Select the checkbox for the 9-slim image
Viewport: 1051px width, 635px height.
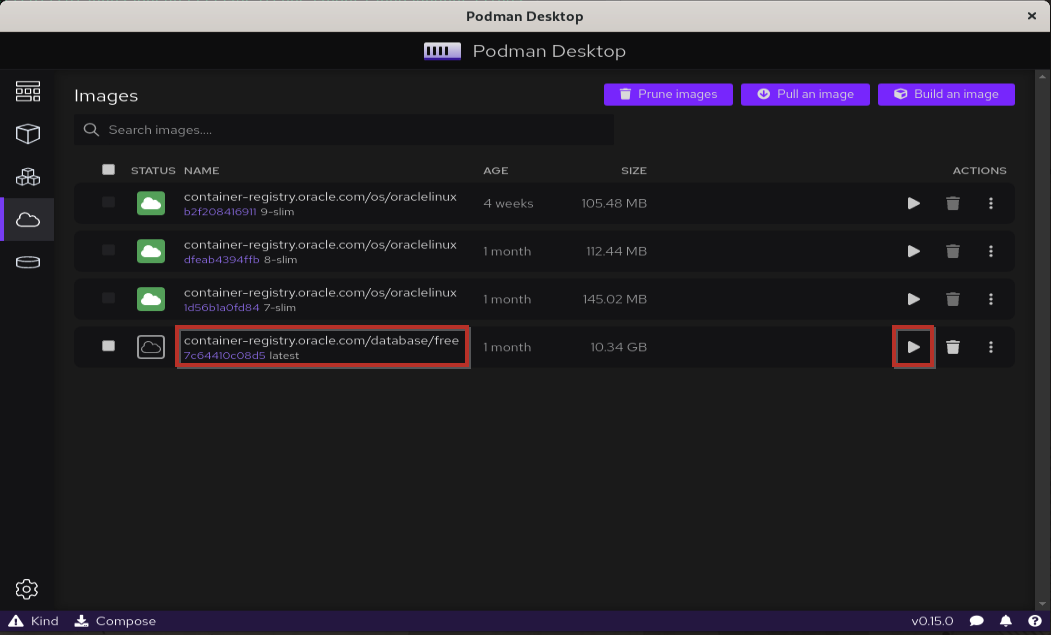[x=108, y=203]
